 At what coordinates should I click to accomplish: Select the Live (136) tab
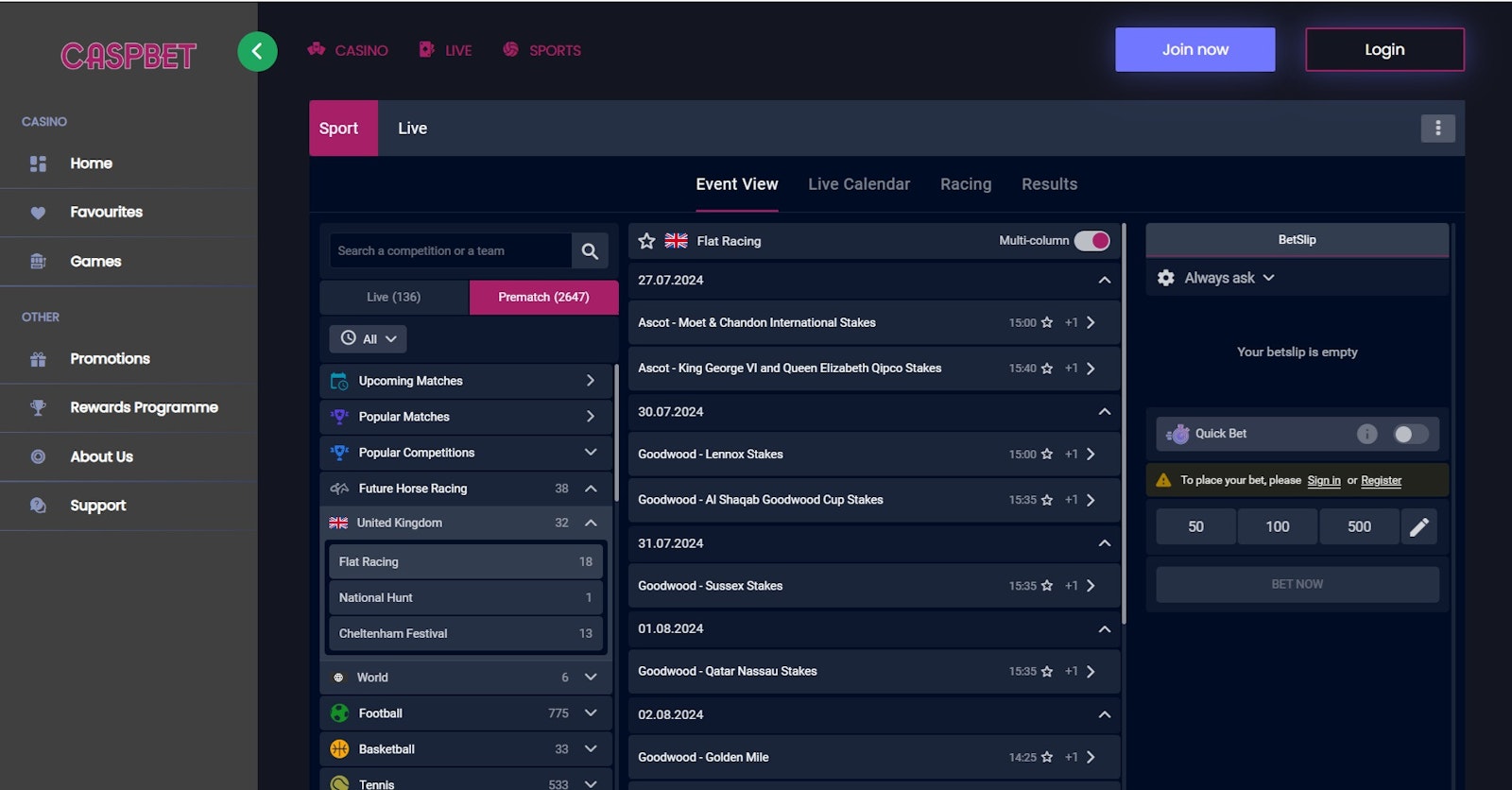tap(394, 297)
